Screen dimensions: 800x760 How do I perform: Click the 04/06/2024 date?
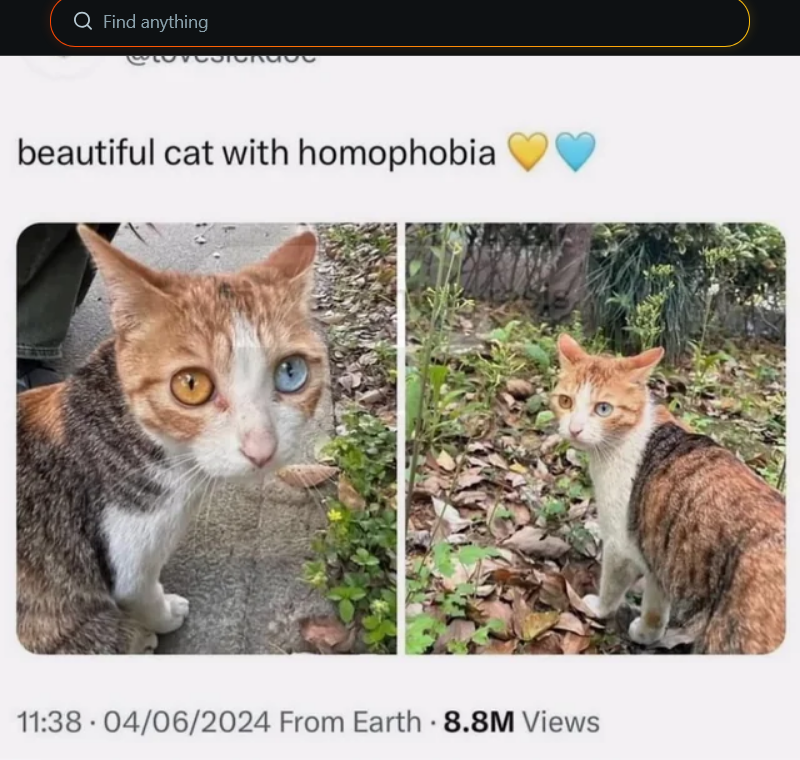point(187,722)
